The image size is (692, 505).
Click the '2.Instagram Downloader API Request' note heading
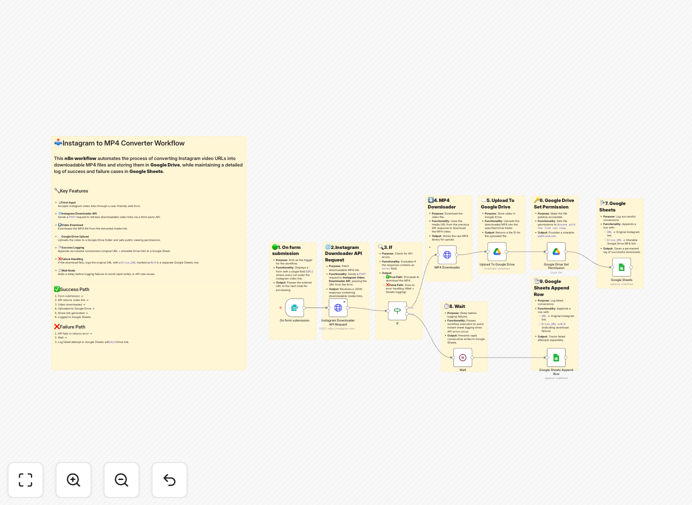(343, 253)
